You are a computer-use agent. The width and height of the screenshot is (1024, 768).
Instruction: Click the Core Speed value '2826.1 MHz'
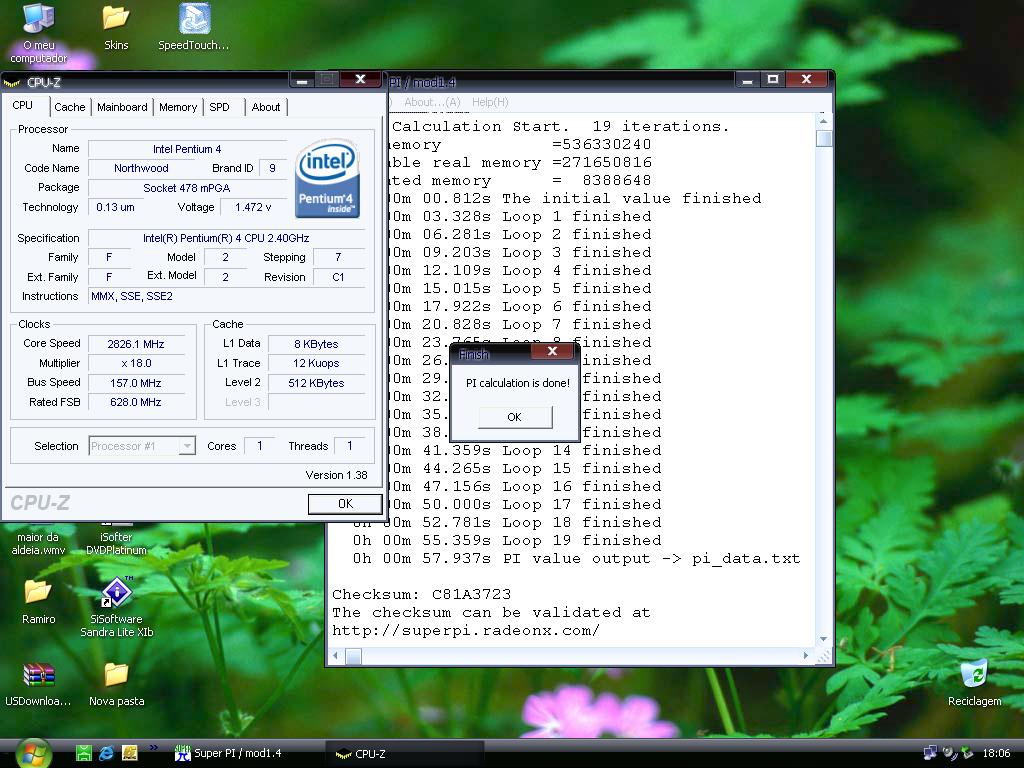click(136, 344)
